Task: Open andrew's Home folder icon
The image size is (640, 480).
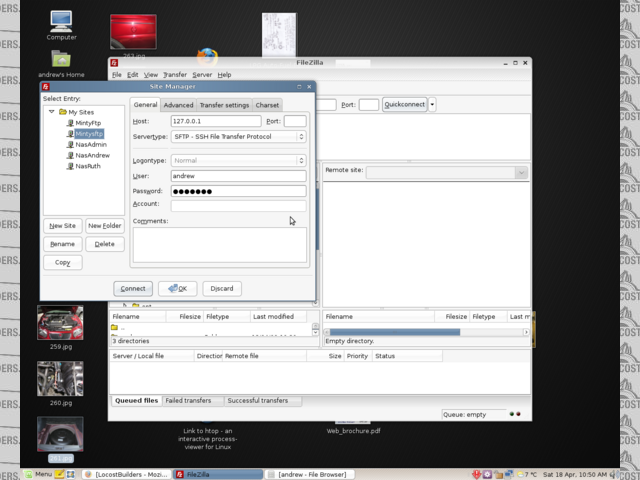Action: point(61,59)
